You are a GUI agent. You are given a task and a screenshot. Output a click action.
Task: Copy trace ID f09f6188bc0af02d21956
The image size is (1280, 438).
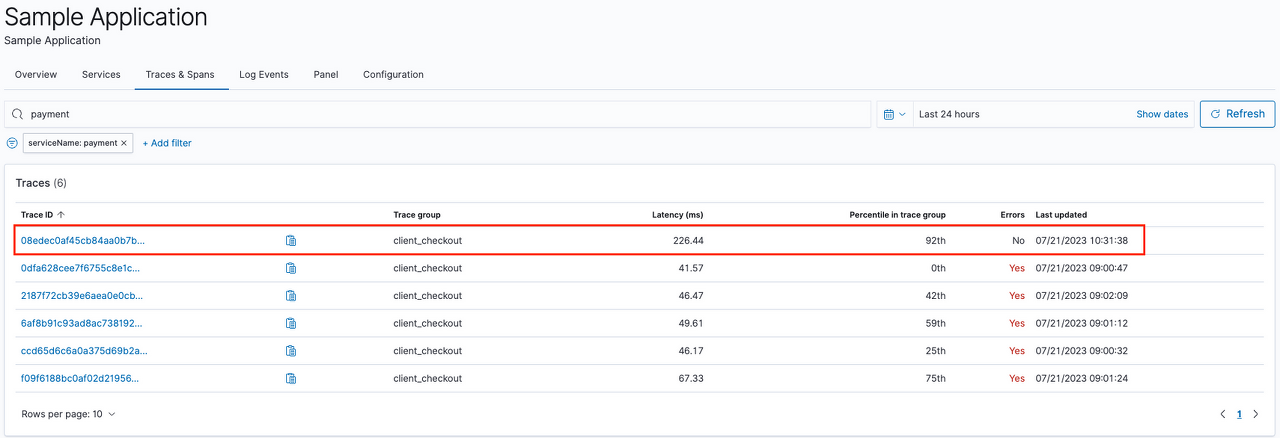point(291,378)
